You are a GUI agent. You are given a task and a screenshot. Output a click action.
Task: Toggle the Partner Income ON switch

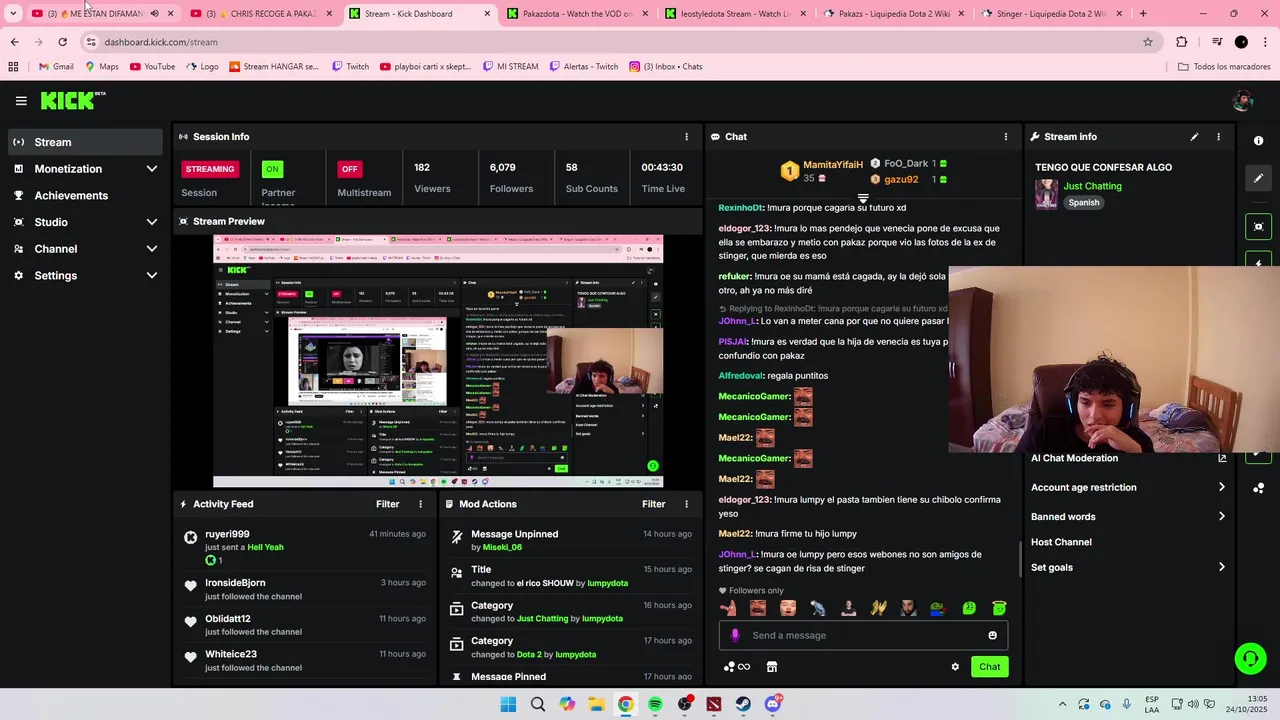coord(272,169)
